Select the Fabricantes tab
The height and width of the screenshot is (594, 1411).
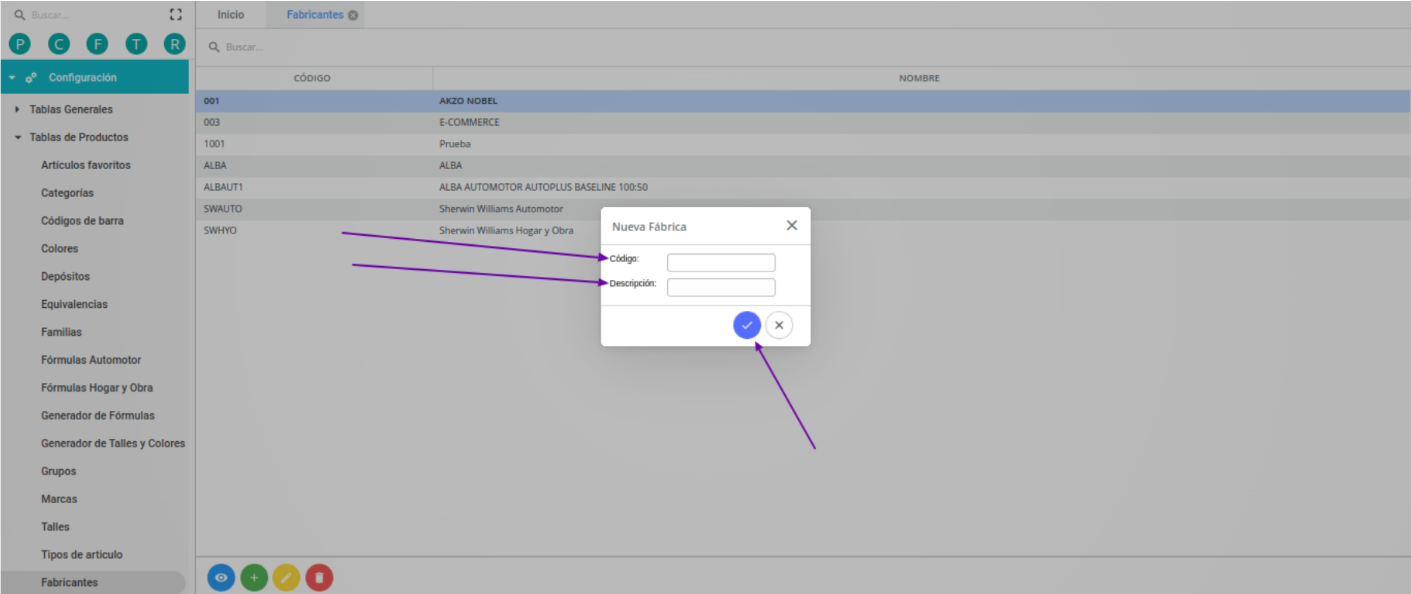(315, 15)
